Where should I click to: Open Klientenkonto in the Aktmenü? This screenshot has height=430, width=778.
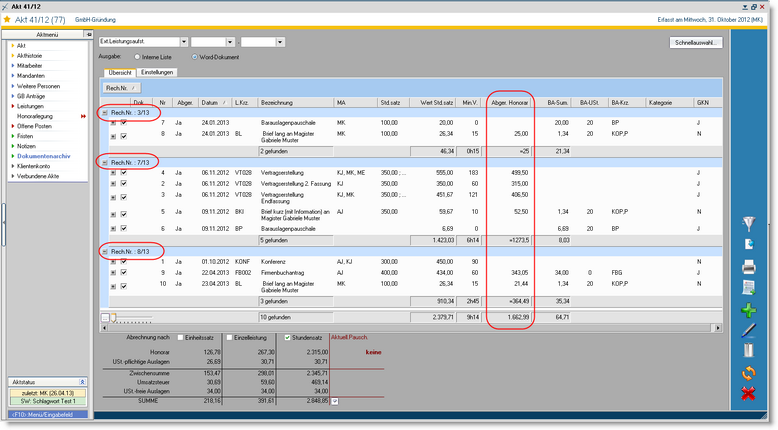coord(33,166)
